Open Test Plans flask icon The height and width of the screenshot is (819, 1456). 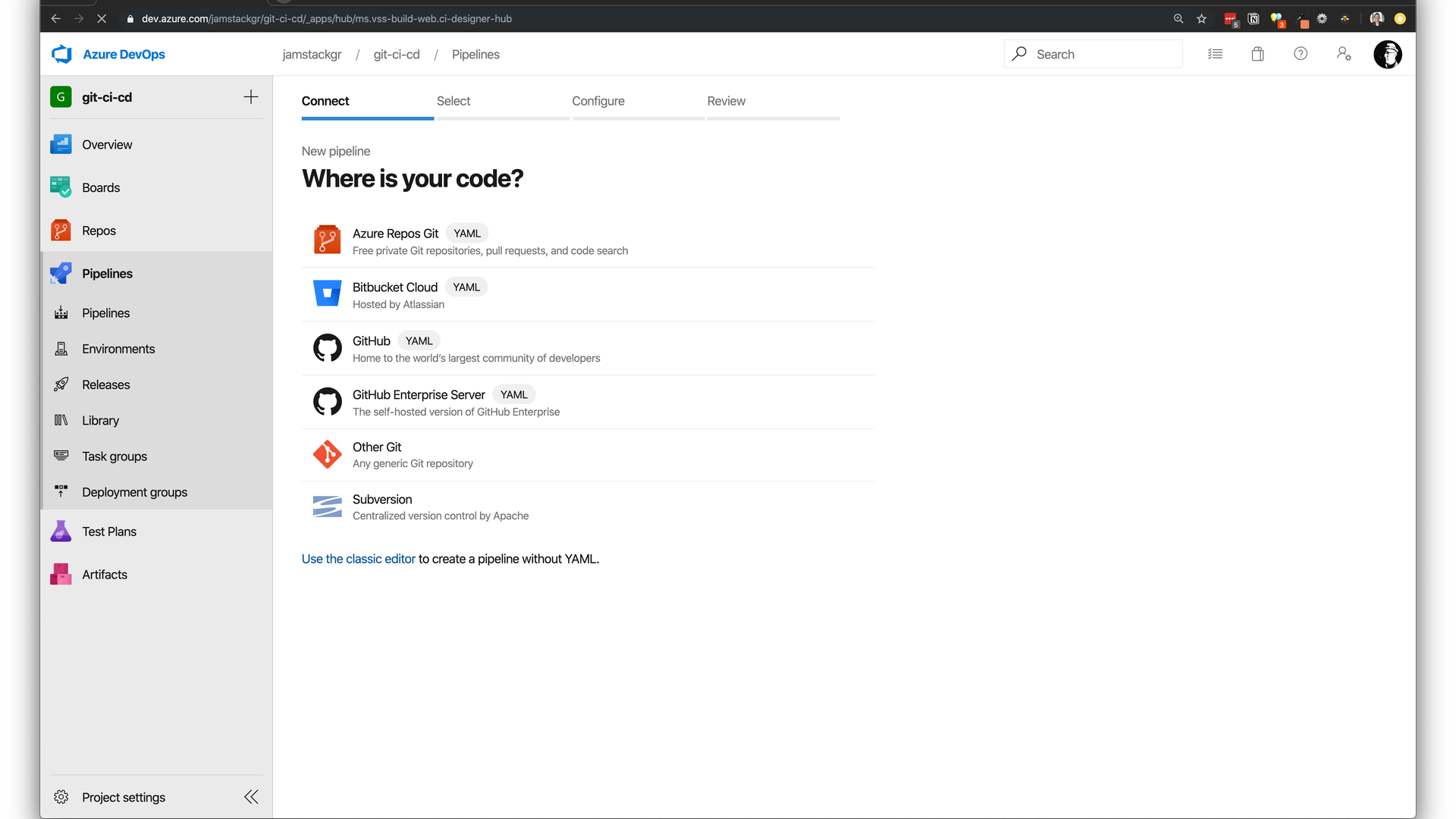61,532
